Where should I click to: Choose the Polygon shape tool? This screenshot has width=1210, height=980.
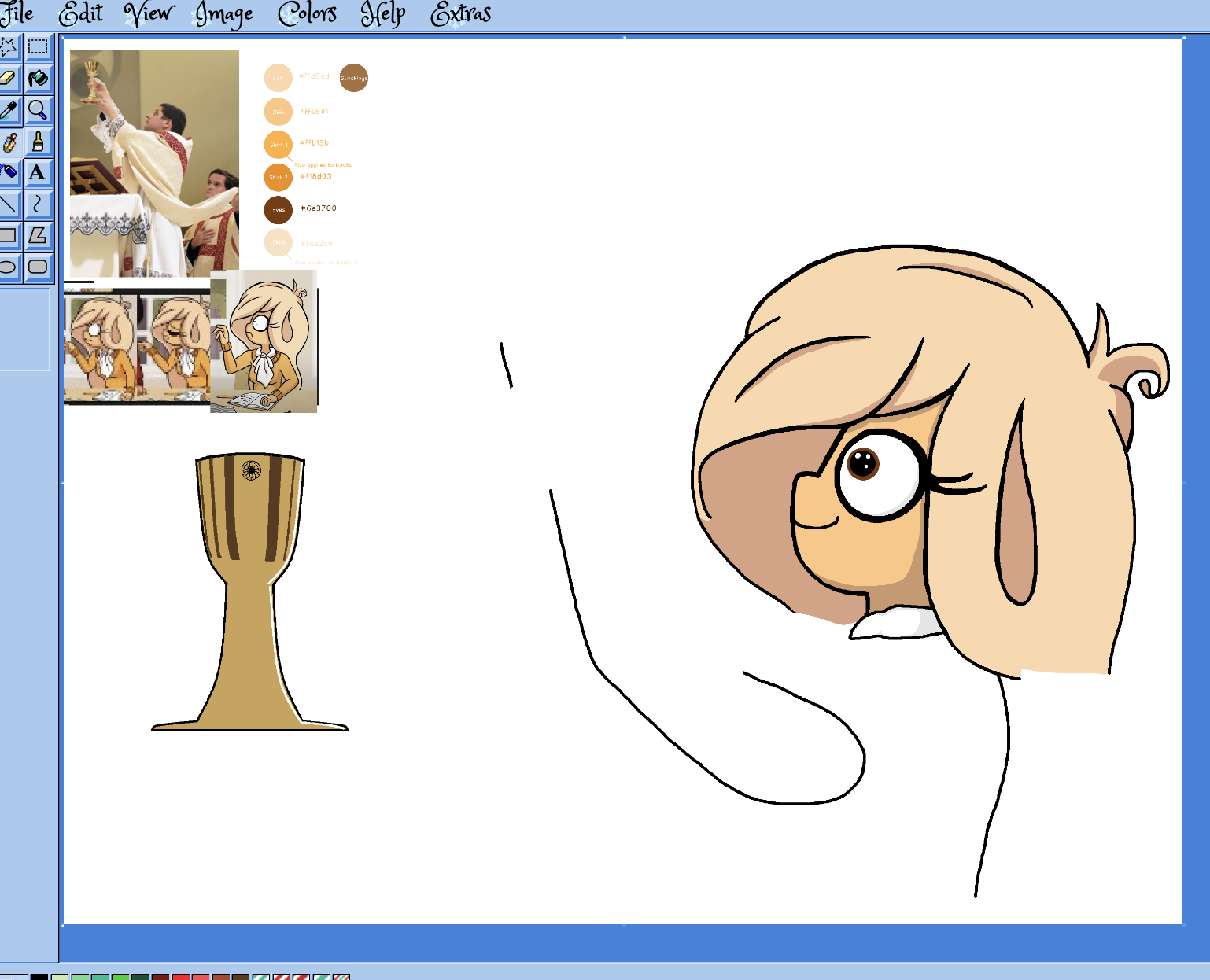click(x=38, y=235)
